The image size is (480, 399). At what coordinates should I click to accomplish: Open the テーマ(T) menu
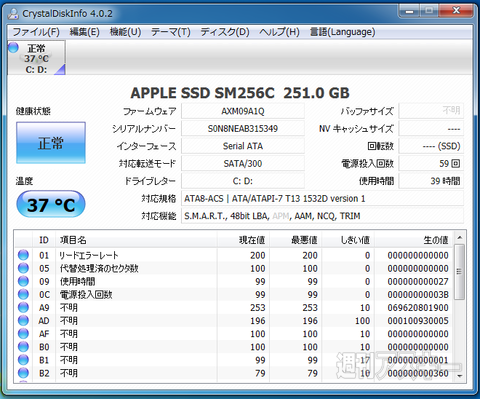[x=171, y=32]
